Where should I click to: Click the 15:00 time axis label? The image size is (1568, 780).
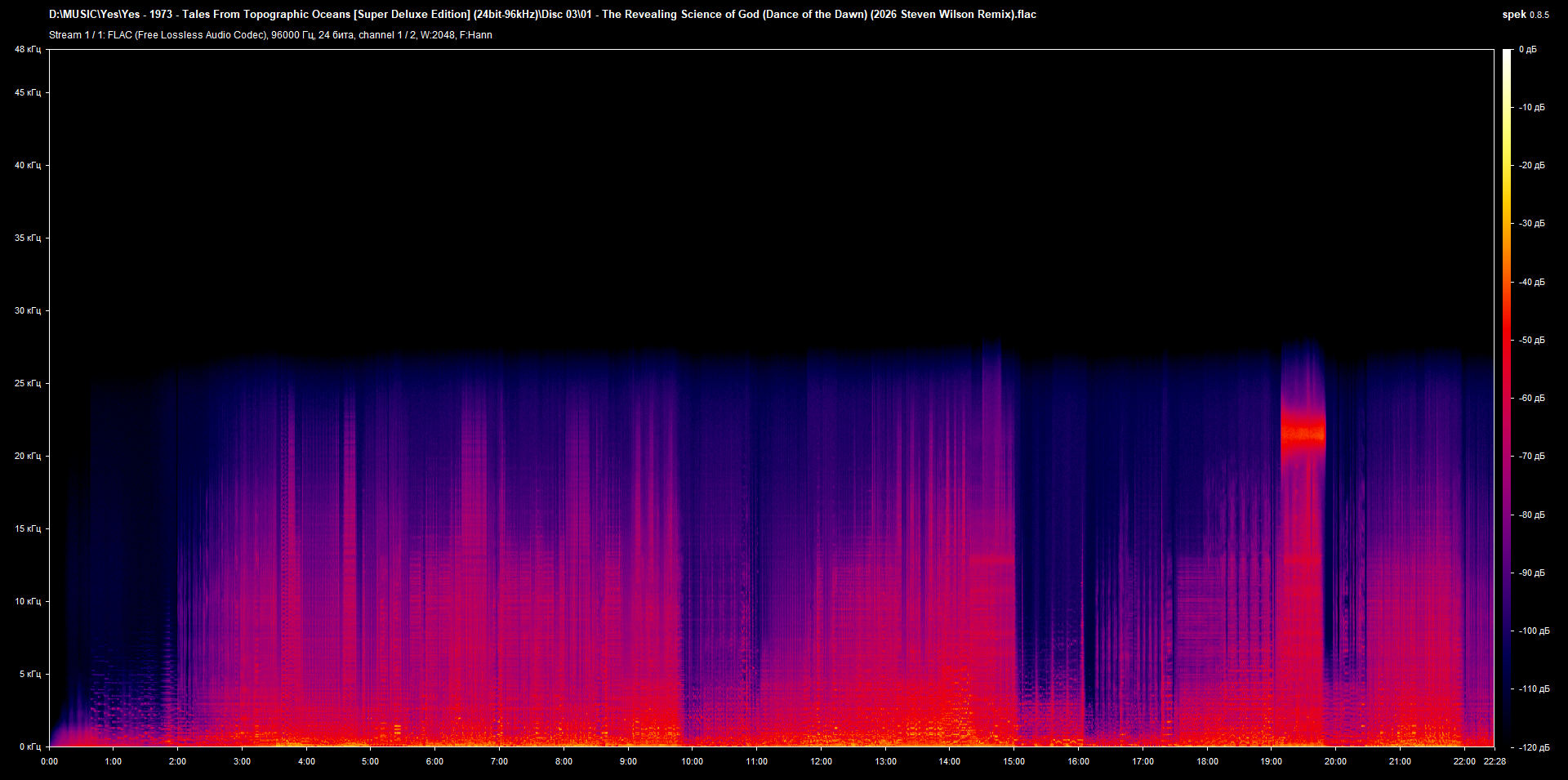(1013, 762)
